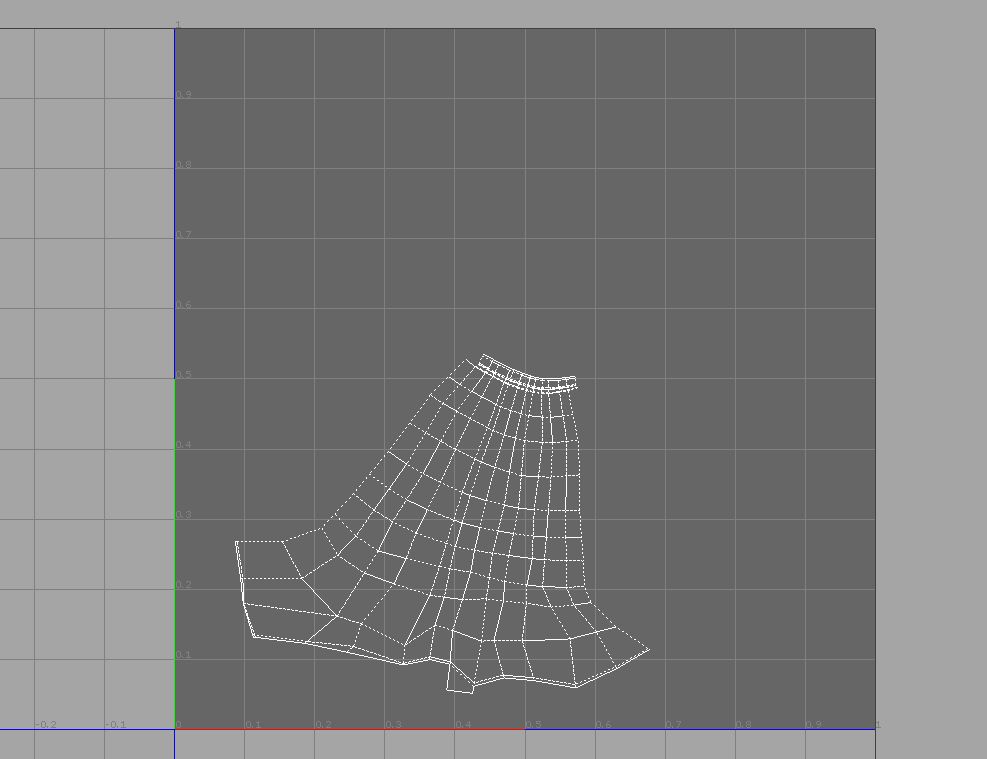Click the 0.1 label on the vertical axis
The height and width of the screenshot is (759, 987).
184,655
